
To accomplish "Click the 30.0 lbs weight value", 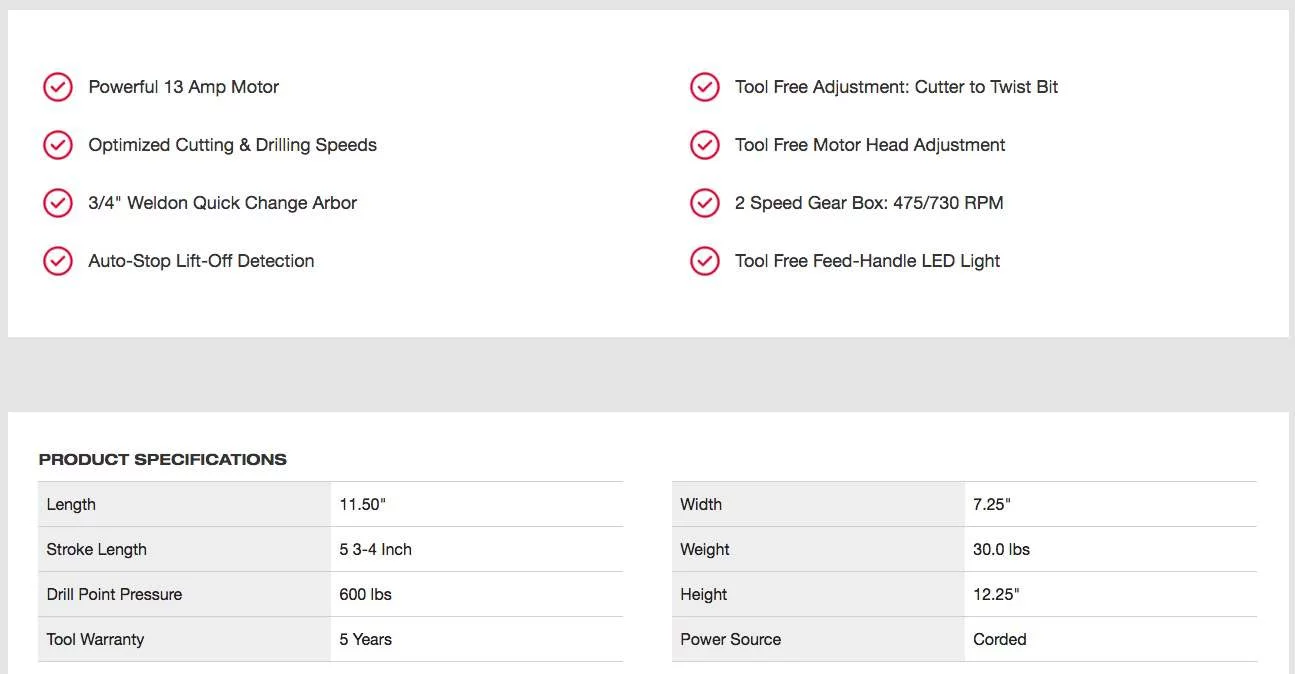I will [x=1001, y=550].
